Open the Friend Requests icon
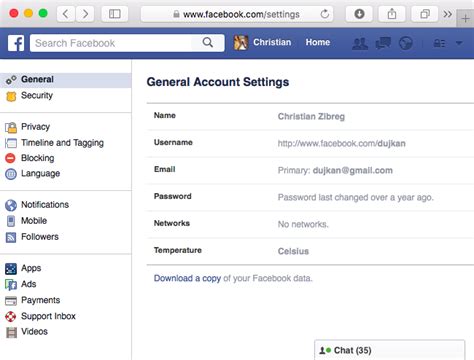This screenshot has width=474, height=360. [360, 43]
